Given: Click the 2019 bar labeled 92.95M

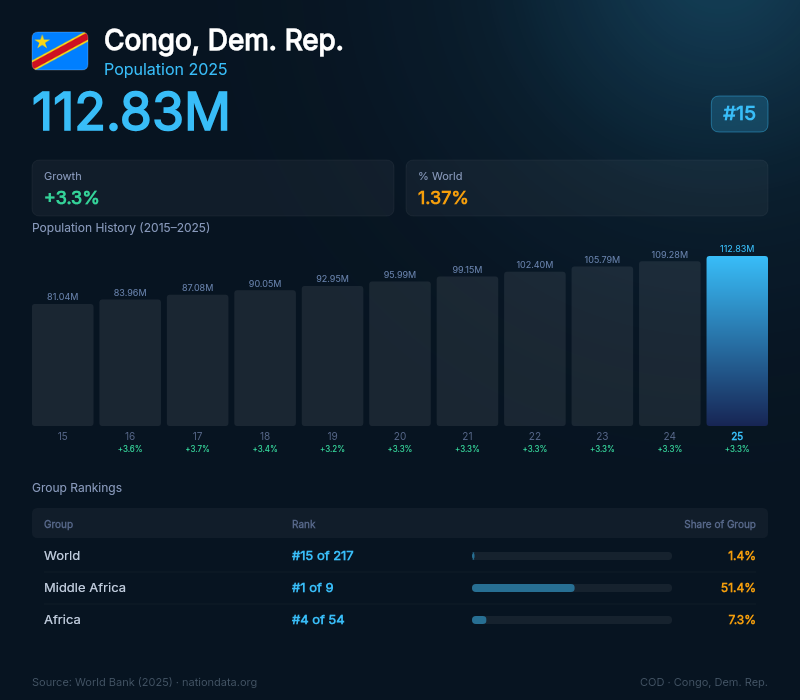Looking at the screenshot, I should pos(333,356).
